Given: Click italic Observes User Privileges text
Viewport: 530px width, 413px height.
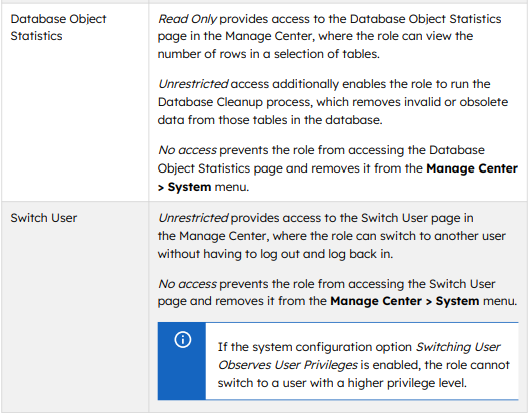Looking at the screenshot, I should [x=288, y=365].
